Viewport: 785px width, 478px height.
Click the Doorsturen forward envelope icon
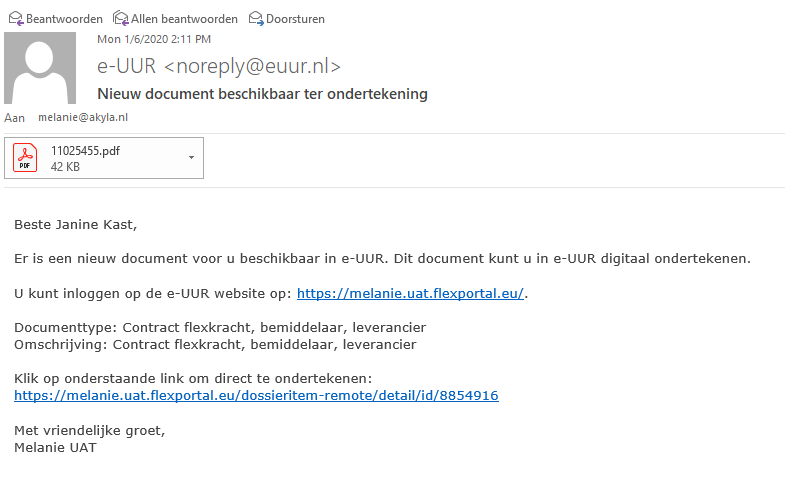click(256, 19)
